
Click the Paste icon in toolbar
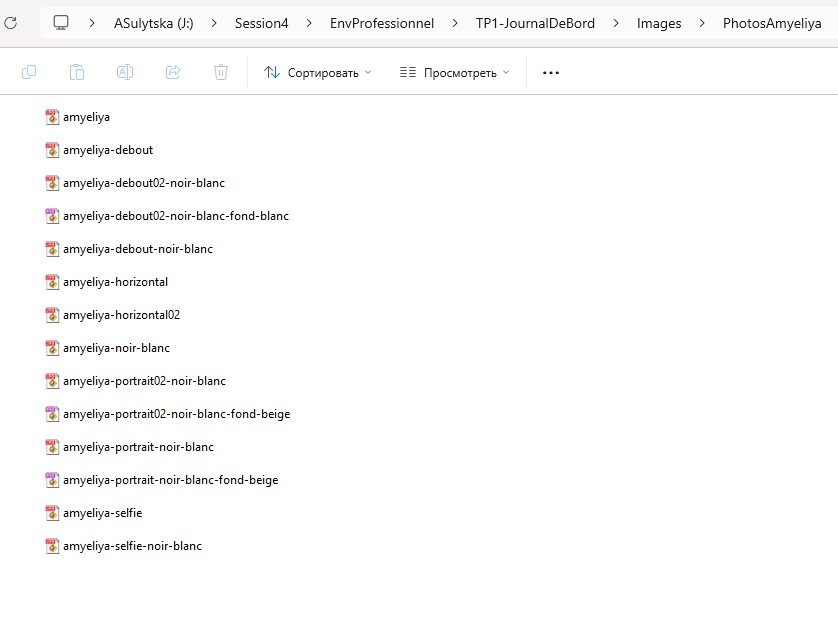pos(77,72)
